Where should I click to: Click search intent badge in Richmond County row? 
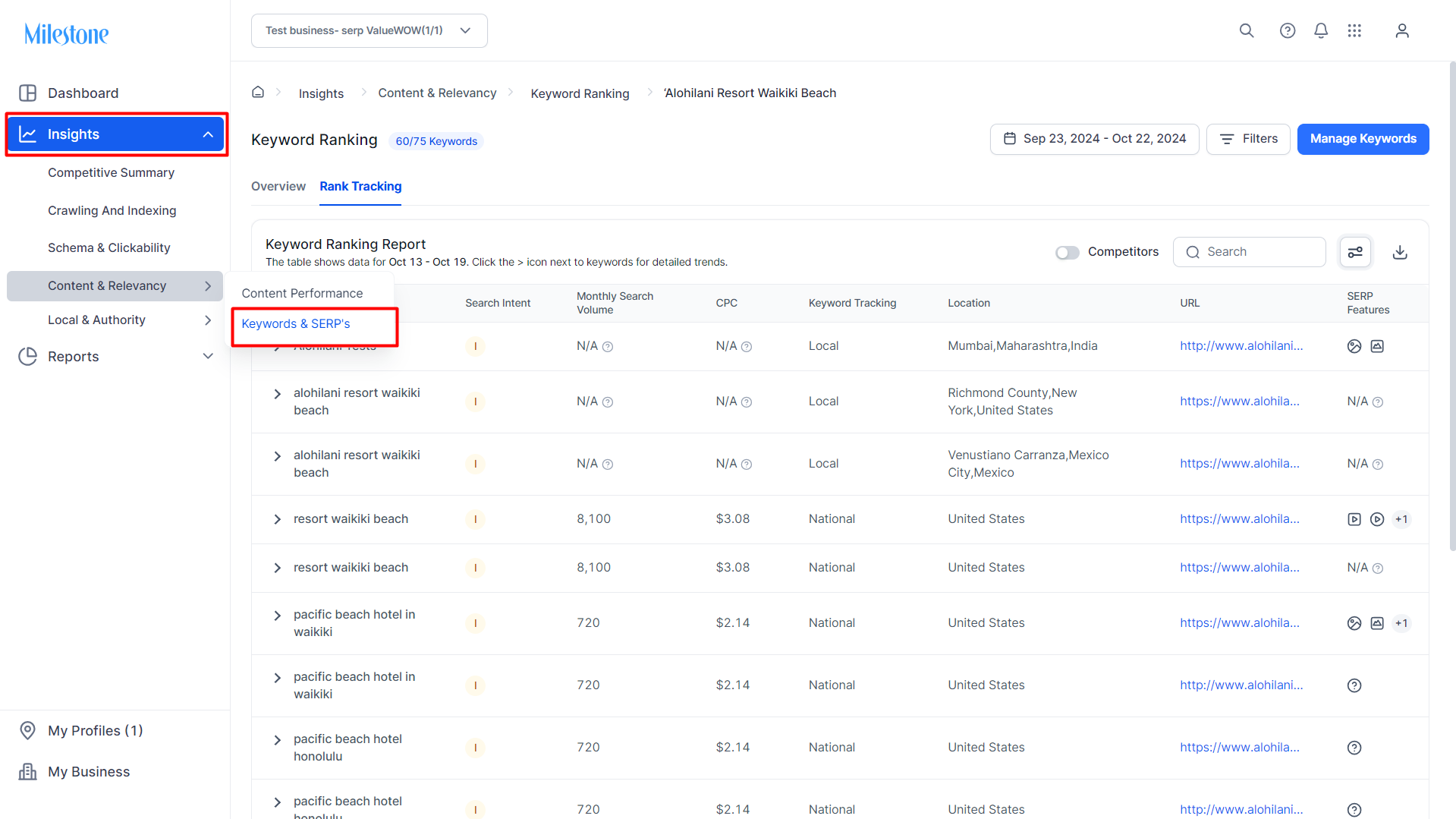[476, 402]
